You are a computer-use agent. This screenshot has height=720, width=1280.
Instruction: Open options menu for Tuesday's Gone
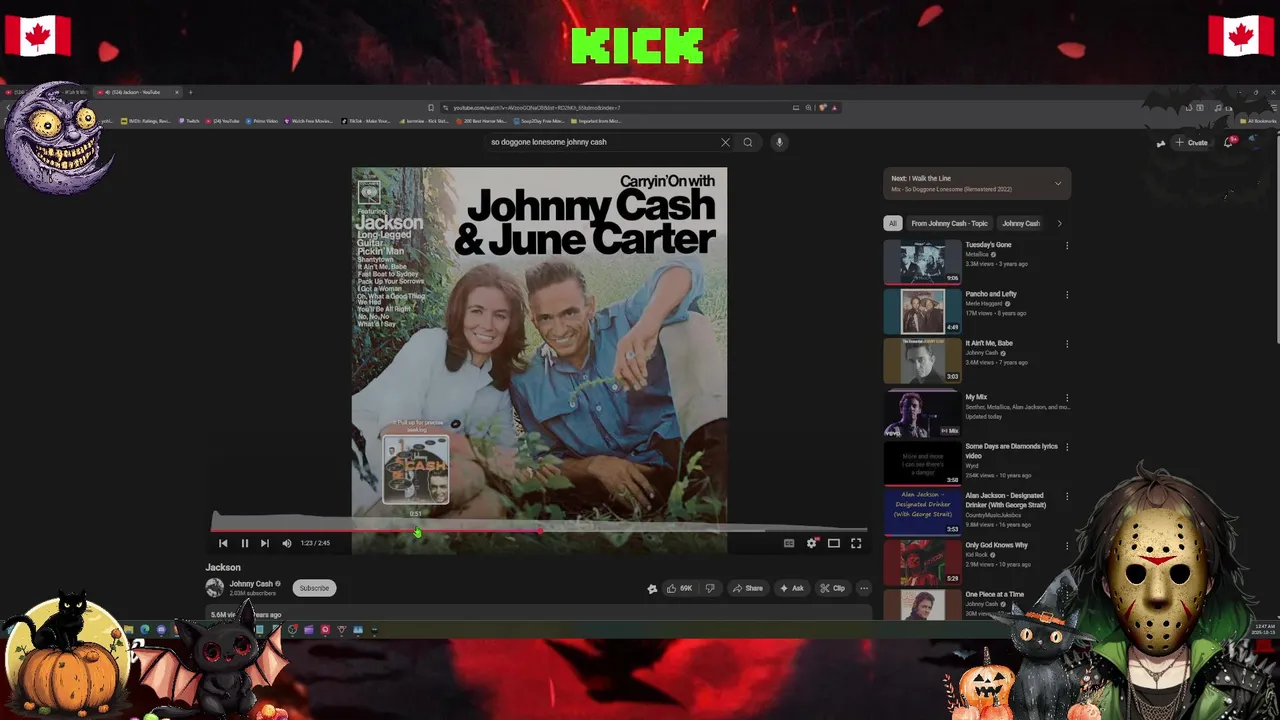click(1067, 245)
